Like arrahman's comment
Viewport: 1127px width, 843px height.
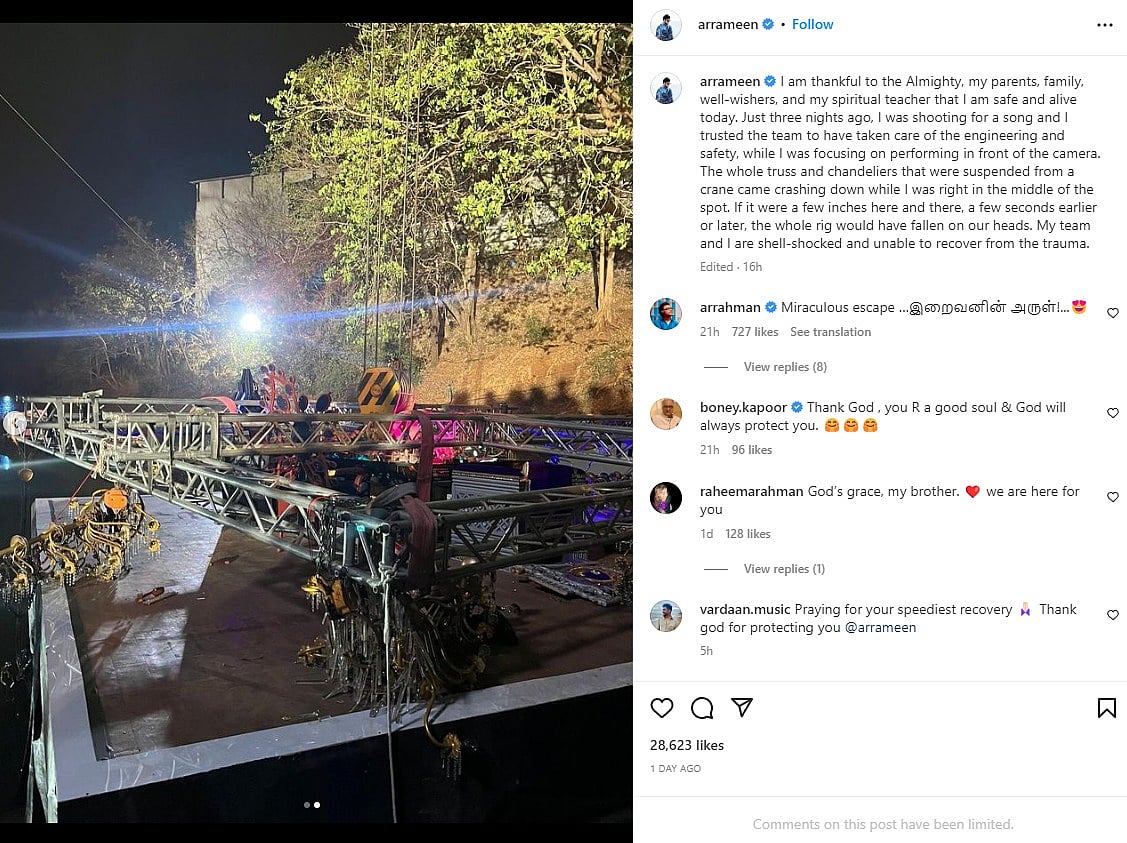click(x=1112, y=313)
